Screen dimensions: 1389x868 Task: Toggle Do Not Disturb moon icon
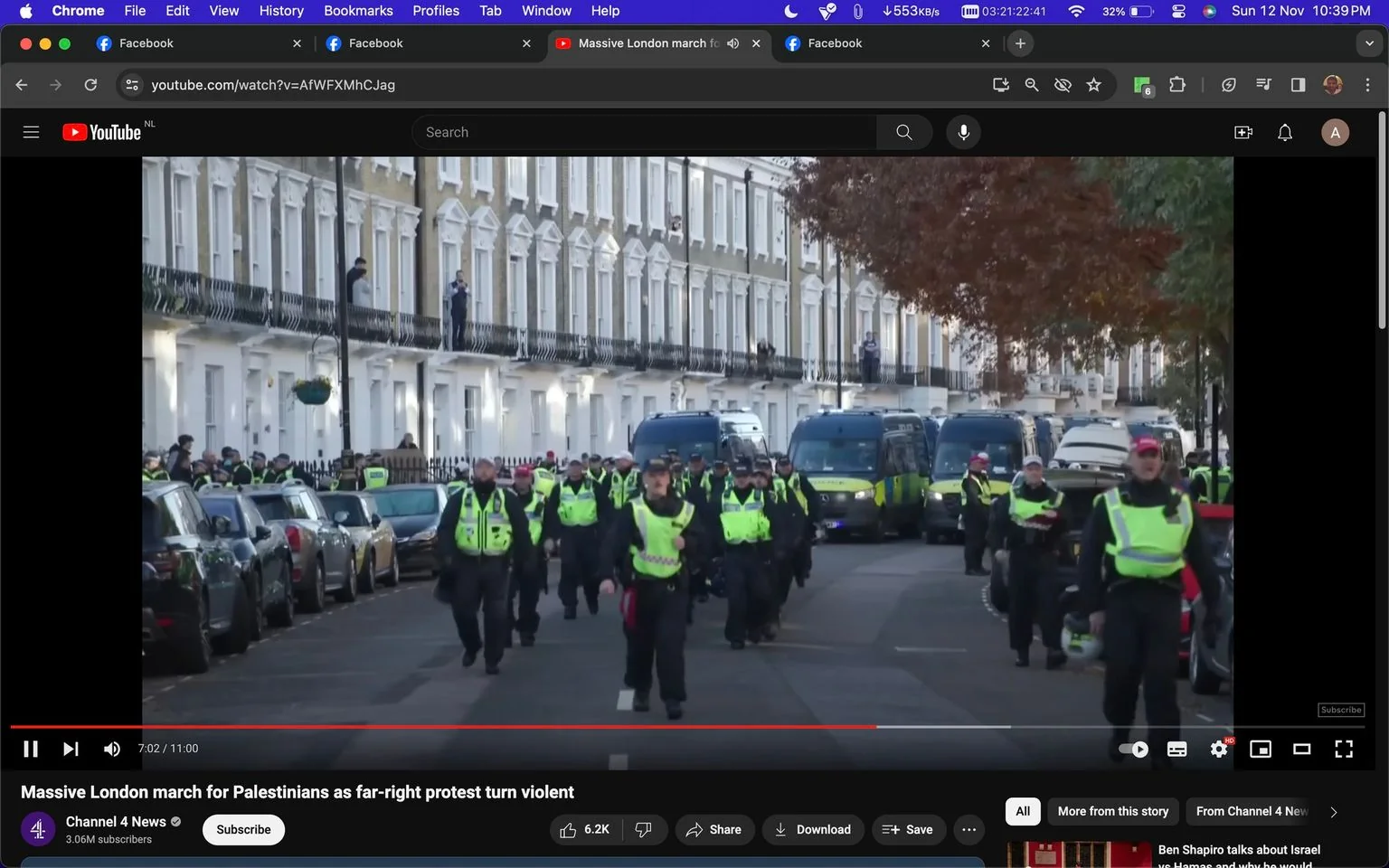(x=790, y=11)
